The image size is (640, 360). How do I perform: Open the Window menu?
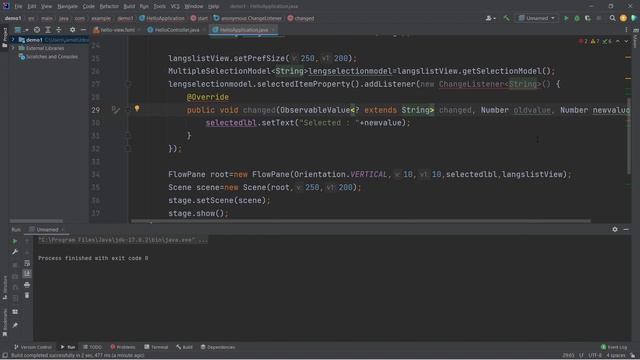[x=193, y=7]
